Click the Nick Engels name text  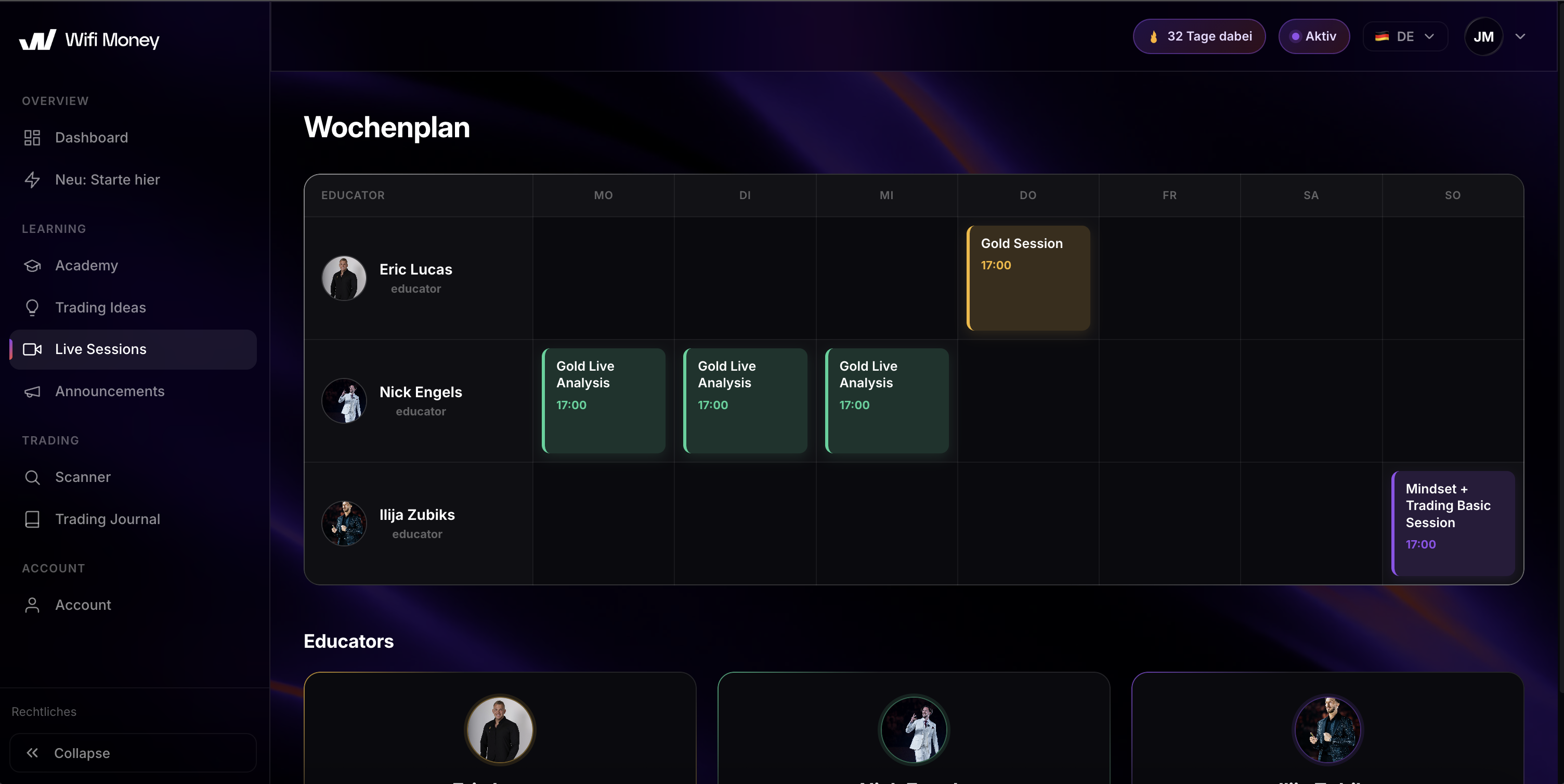[421, 393]
